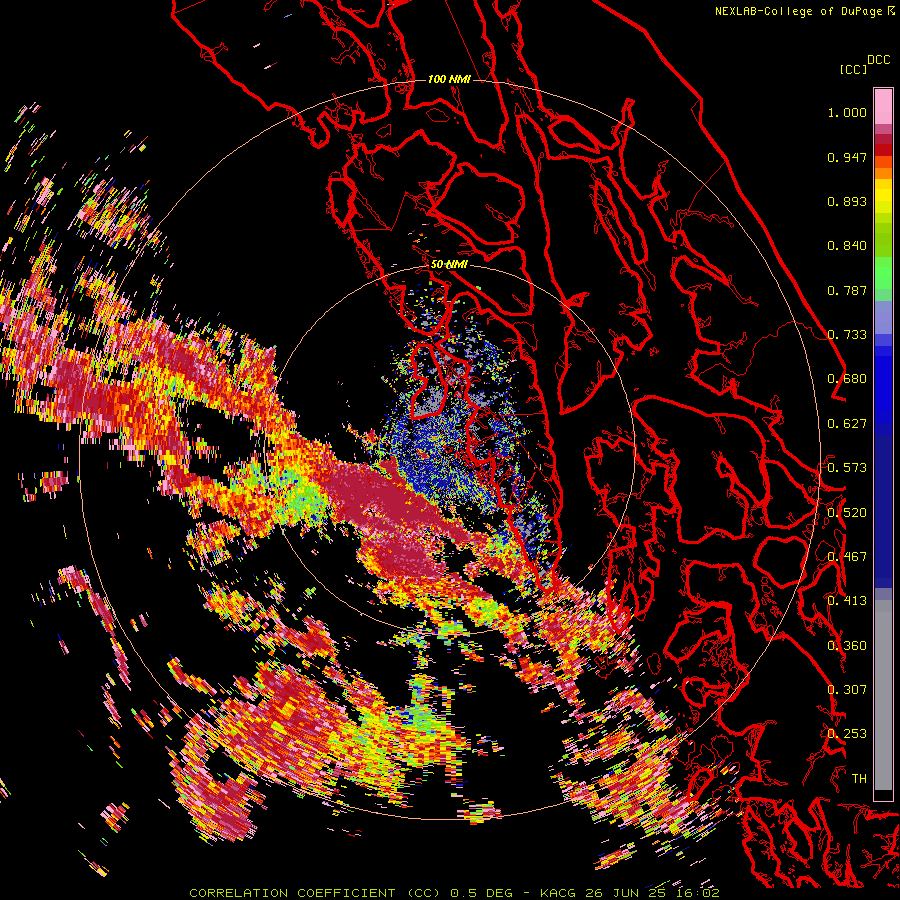Screen dimensions: 900x900
Task: Click the 0.680 color scale label
Action: [847, 379]
